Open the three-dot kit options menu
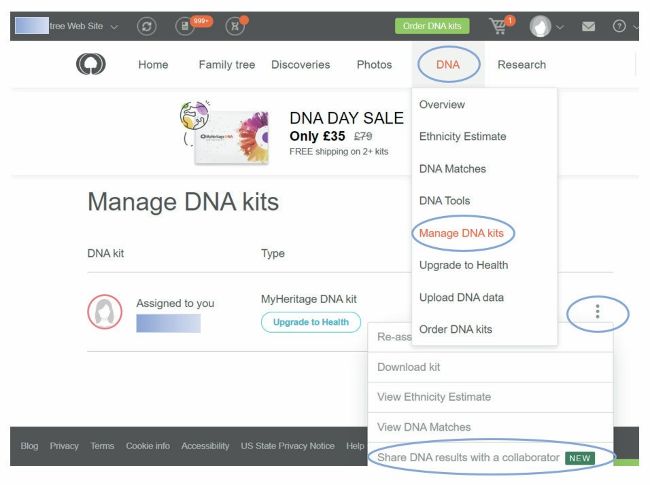Image resolution: width=650 pixels, height=485 pixels. pyautogui.click(x=597, y=311)
